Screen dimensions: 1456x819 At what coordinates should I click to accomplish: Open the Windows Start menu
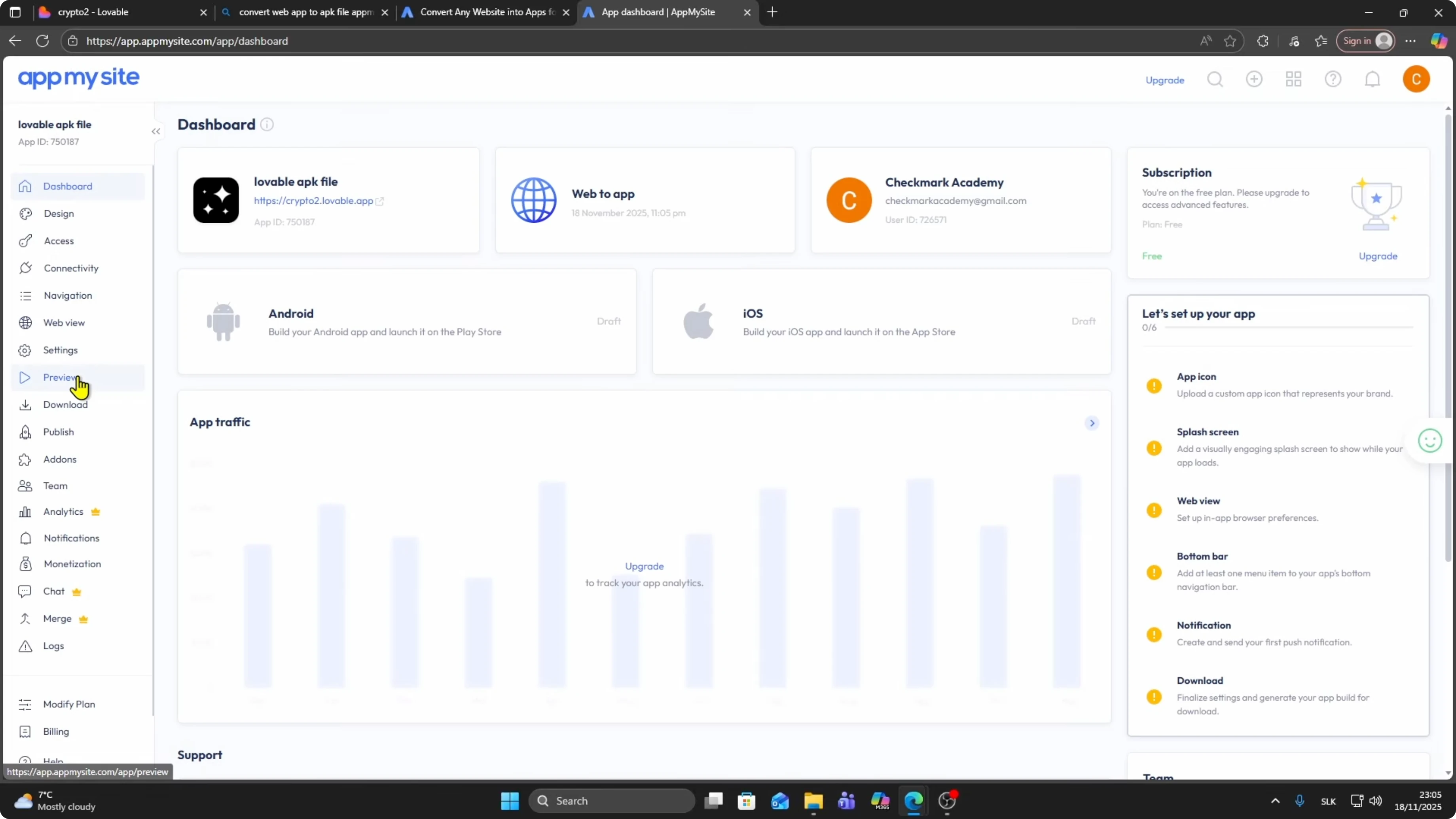509,801
